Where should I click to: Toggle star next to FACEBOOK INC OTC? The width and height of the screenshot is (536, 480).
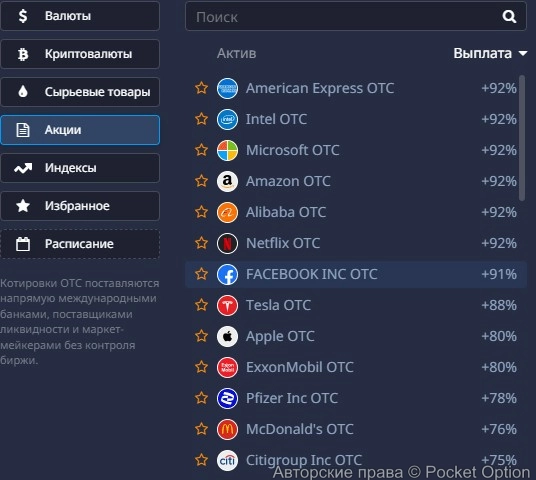point(201,274)
